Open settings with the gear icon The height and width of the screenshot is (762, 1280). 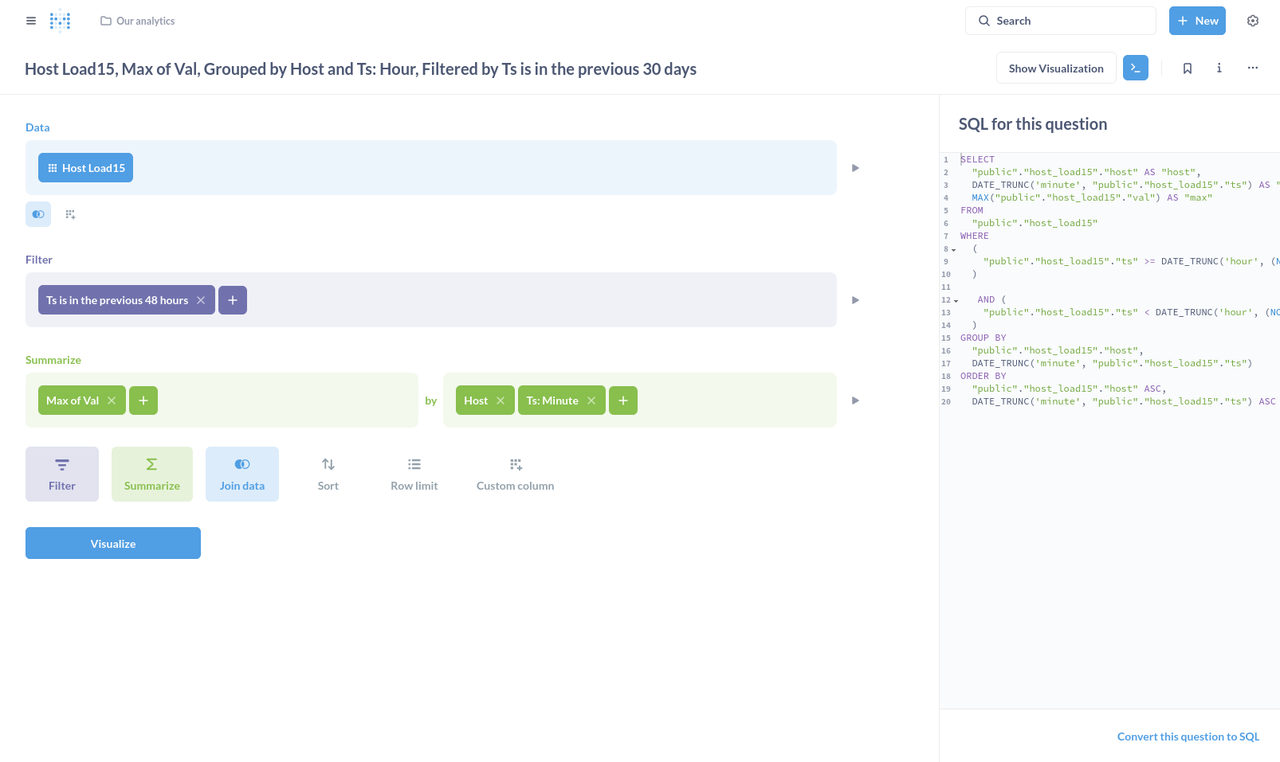[1252, 20]
